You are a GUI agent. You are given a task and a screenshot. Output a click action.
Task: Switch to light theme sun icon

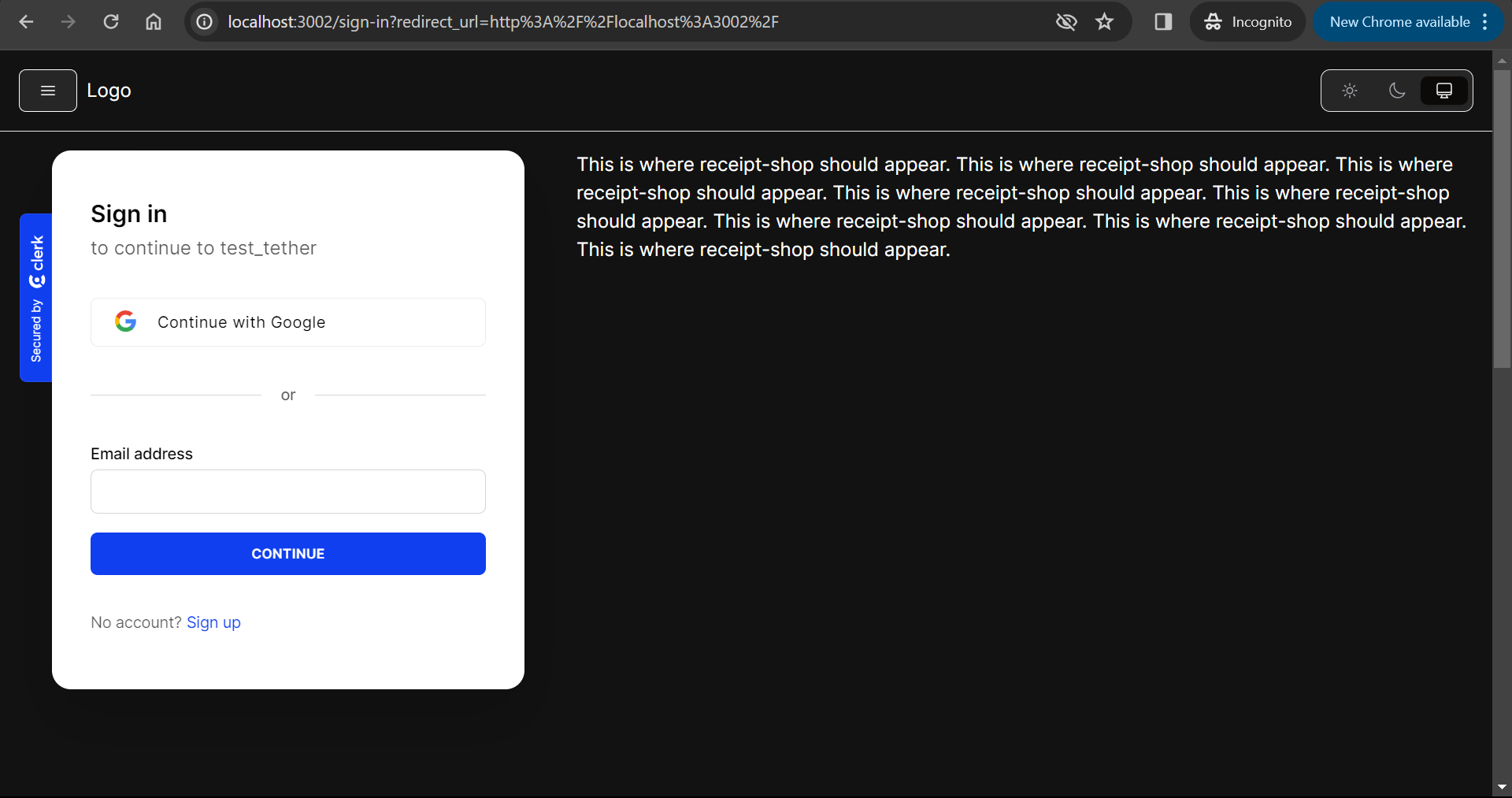(1350, 91)
